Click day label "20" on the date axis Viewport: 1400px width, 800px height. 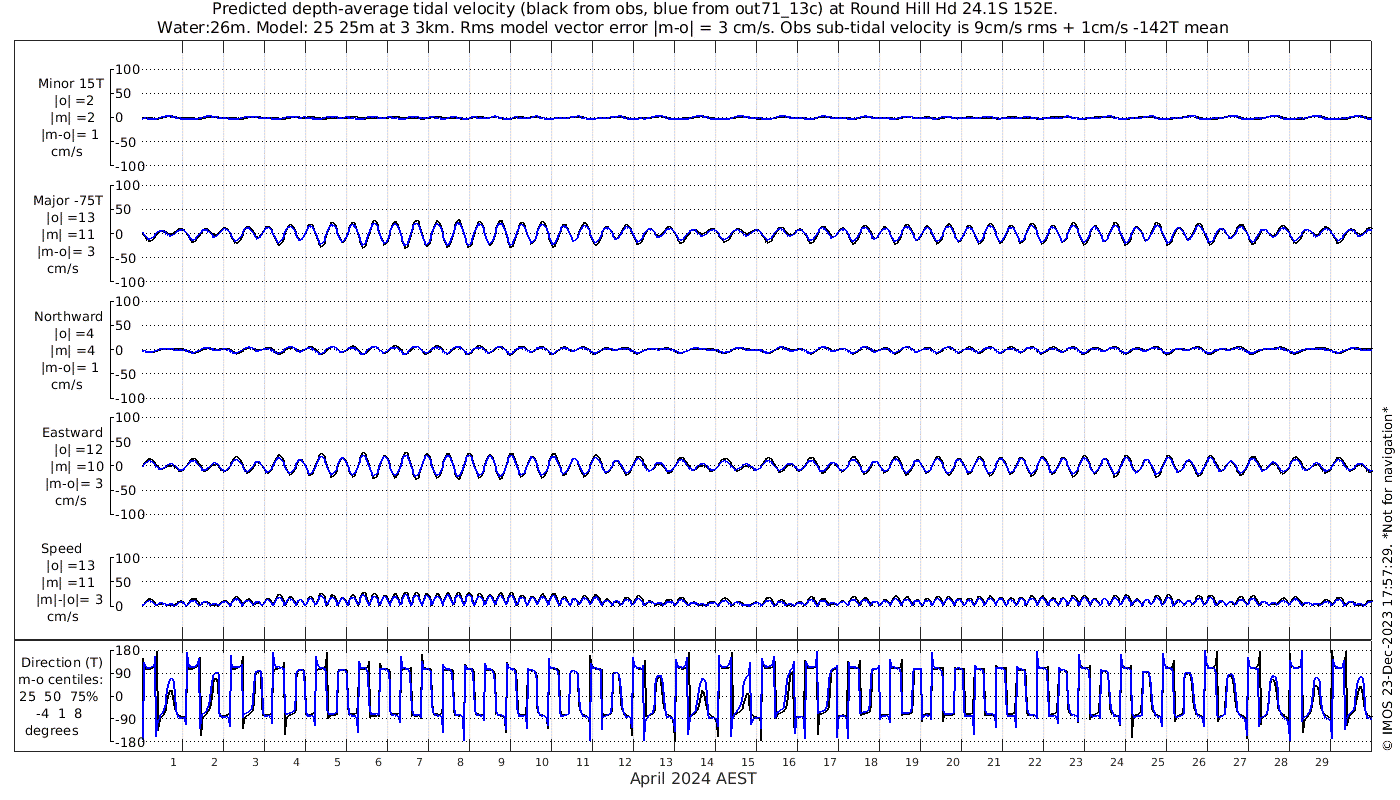(952, 762)
